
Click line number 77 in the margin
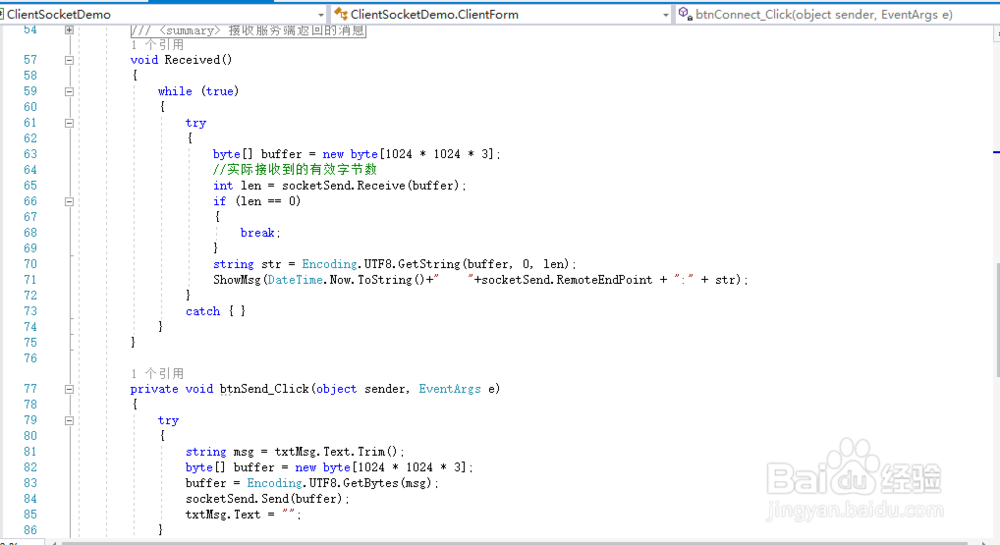pos(30,389)
